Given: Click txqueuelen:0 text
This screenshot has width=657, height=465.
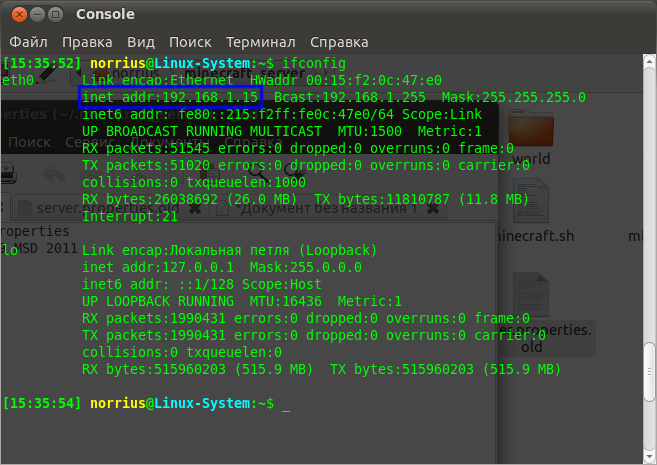Looking at the screenshot, I should pyautogui.click(x=234, y=352).
